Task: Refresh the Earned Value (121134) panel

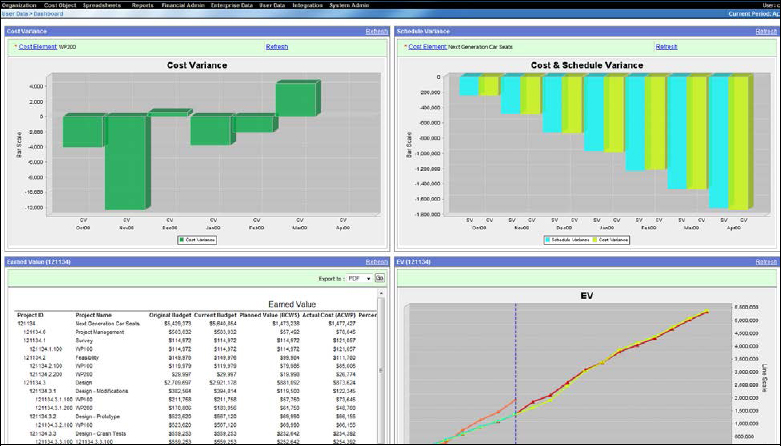Action: [x=377, y=262]
